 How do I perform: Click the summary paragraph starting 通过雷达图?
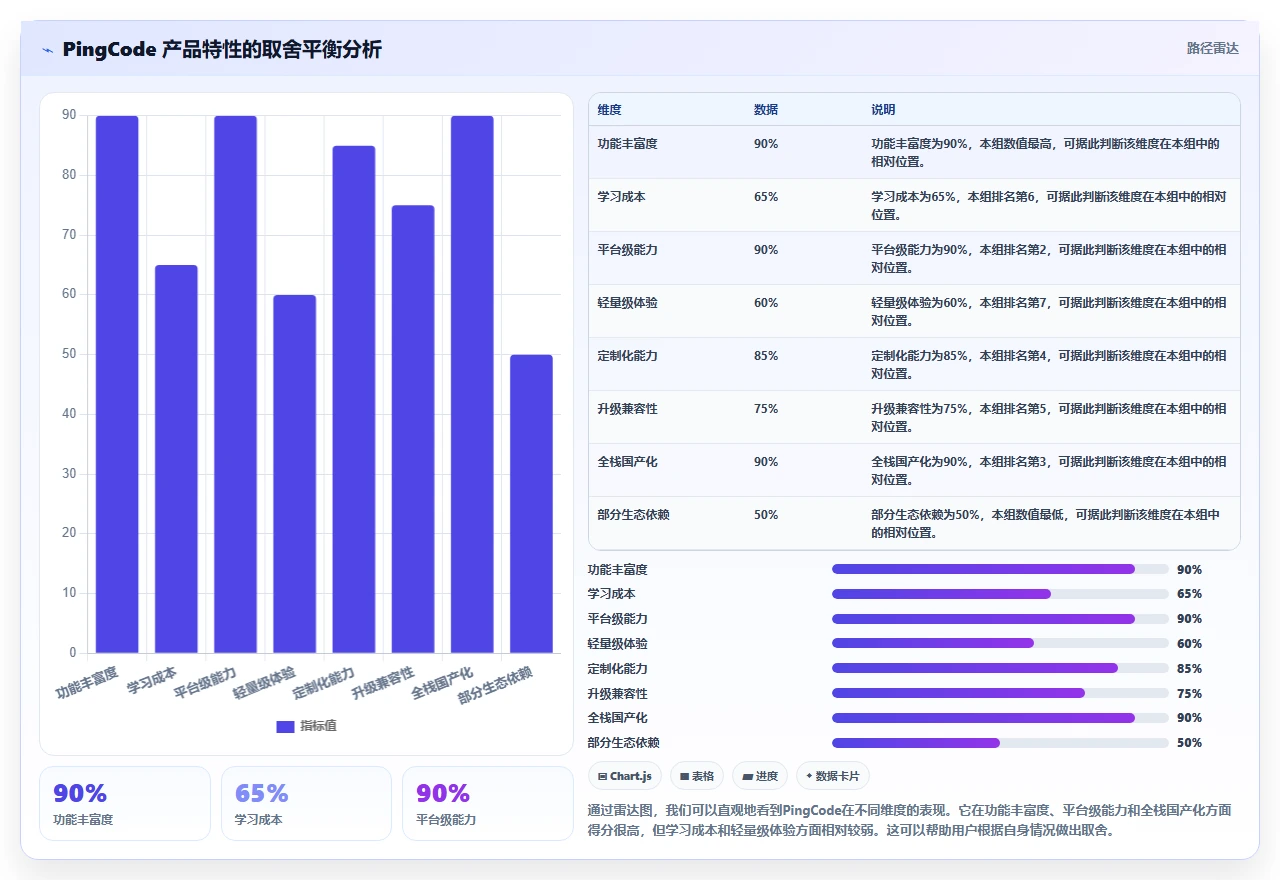[x=910, y=820]
